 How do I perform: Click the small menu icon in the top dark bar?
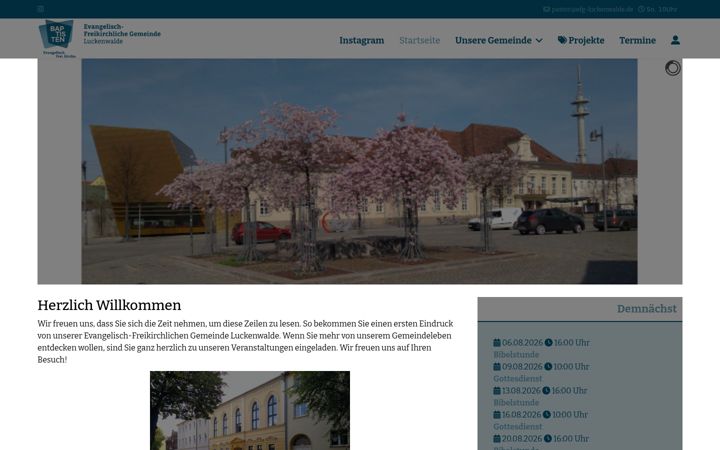tap(40, 9)
